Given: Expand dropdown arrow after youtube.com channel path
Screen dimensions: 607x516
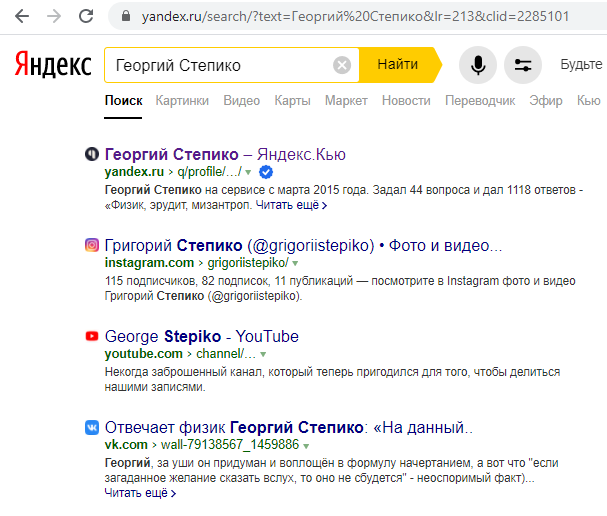Looking at the screenshot, I should pos(263,354).
